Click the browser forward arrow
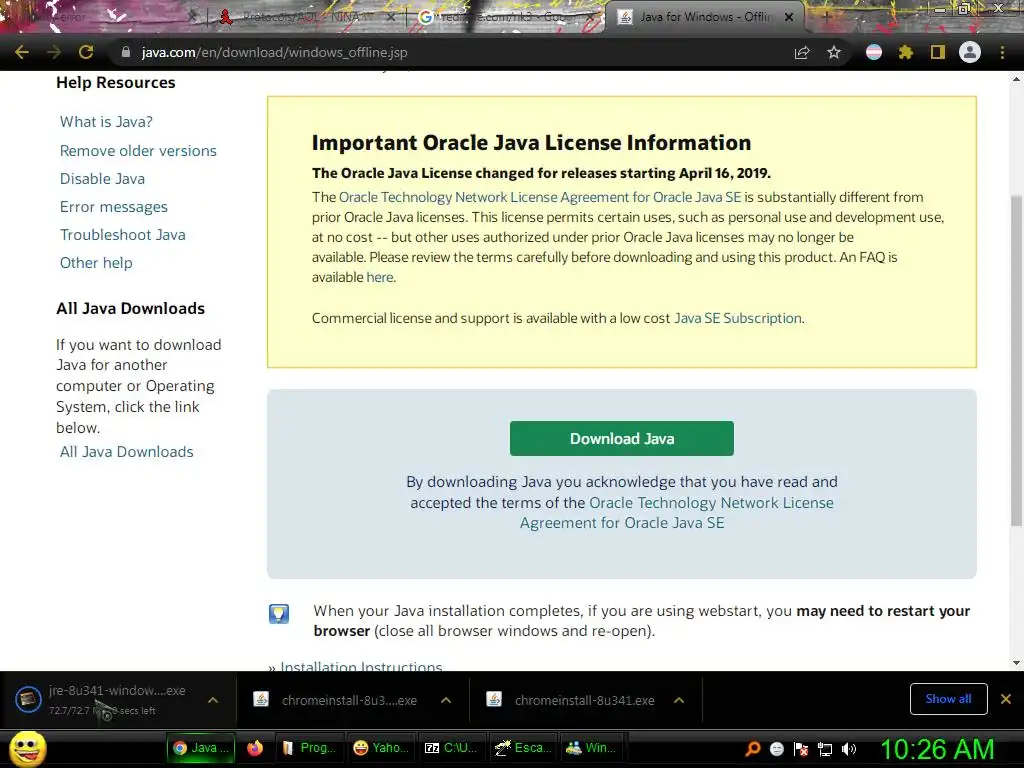This screenshot has width=1024, height=768. coord(54,52)
